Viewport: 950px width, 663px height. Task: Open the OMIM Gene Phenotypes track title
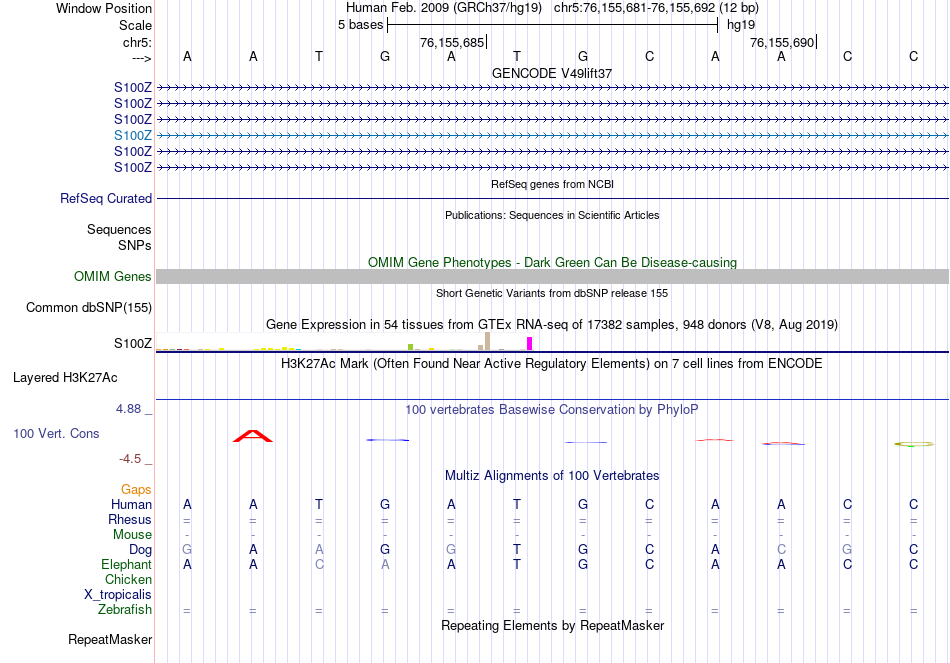point(552,262)
